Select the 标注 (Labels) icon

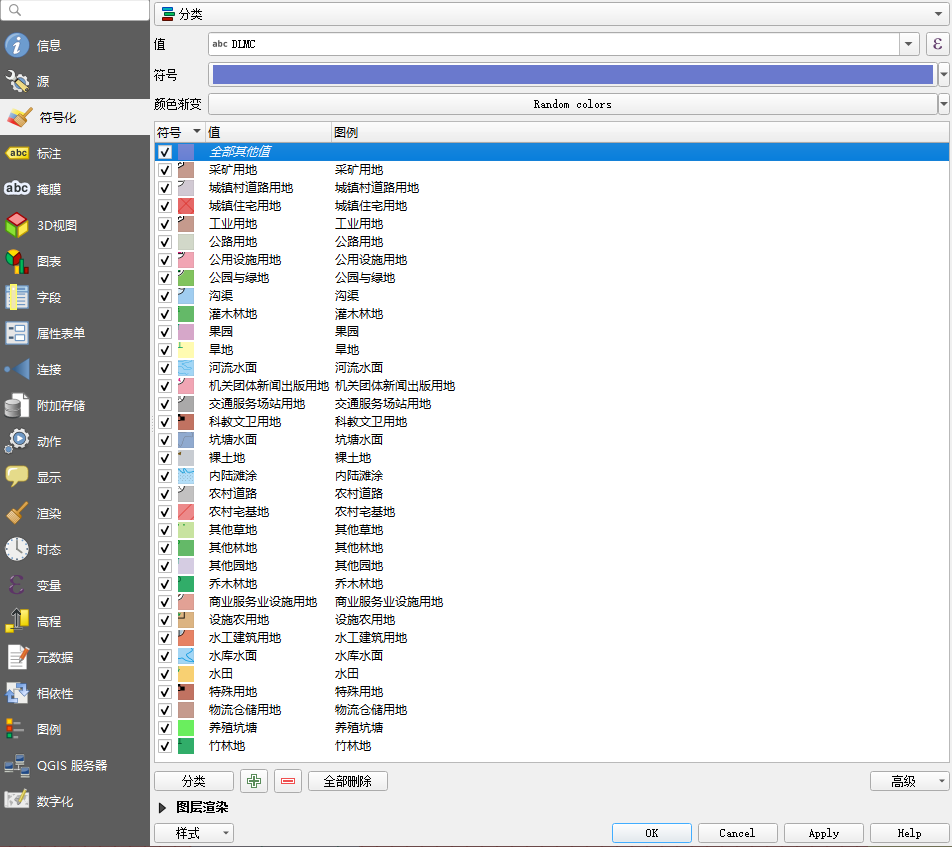17,153
